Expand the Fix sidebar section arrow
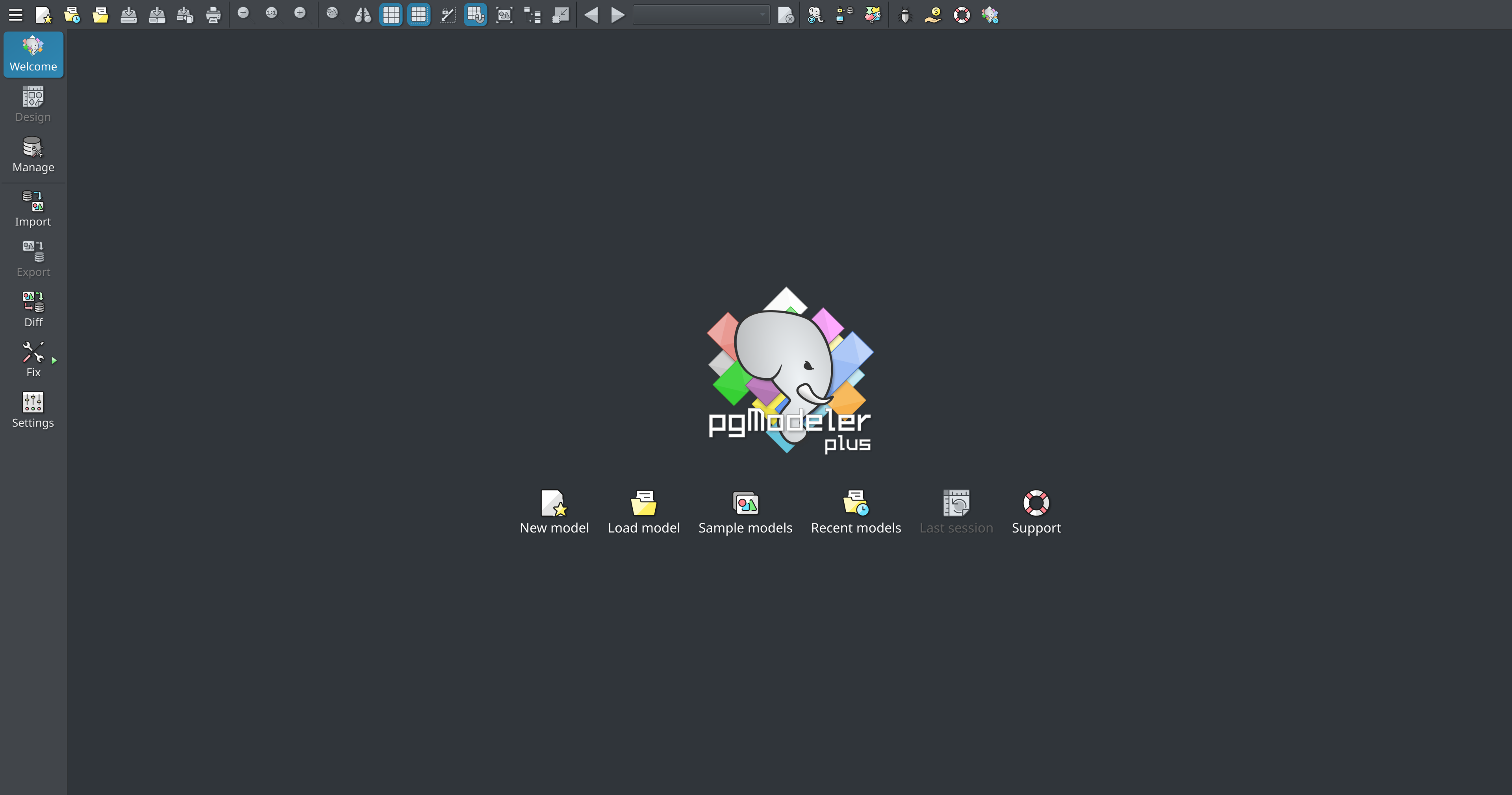 click(54, 360)
